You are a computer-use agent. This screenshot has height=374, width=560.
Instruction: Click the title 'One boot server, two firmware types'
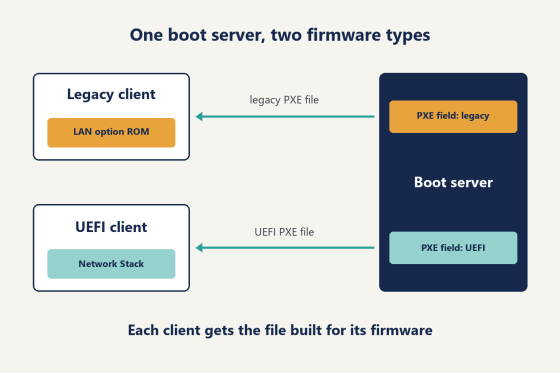(280, 35)
